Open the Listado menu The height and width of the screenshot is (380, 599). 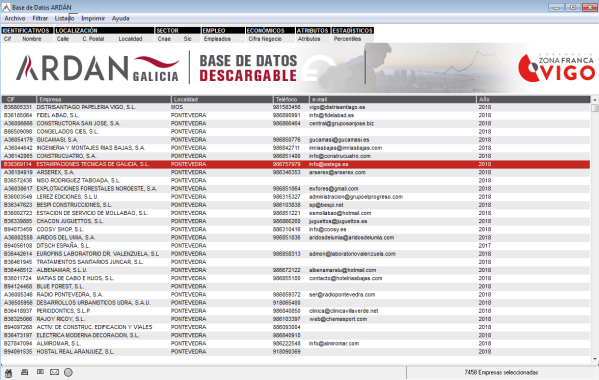(x=64, y=18)
